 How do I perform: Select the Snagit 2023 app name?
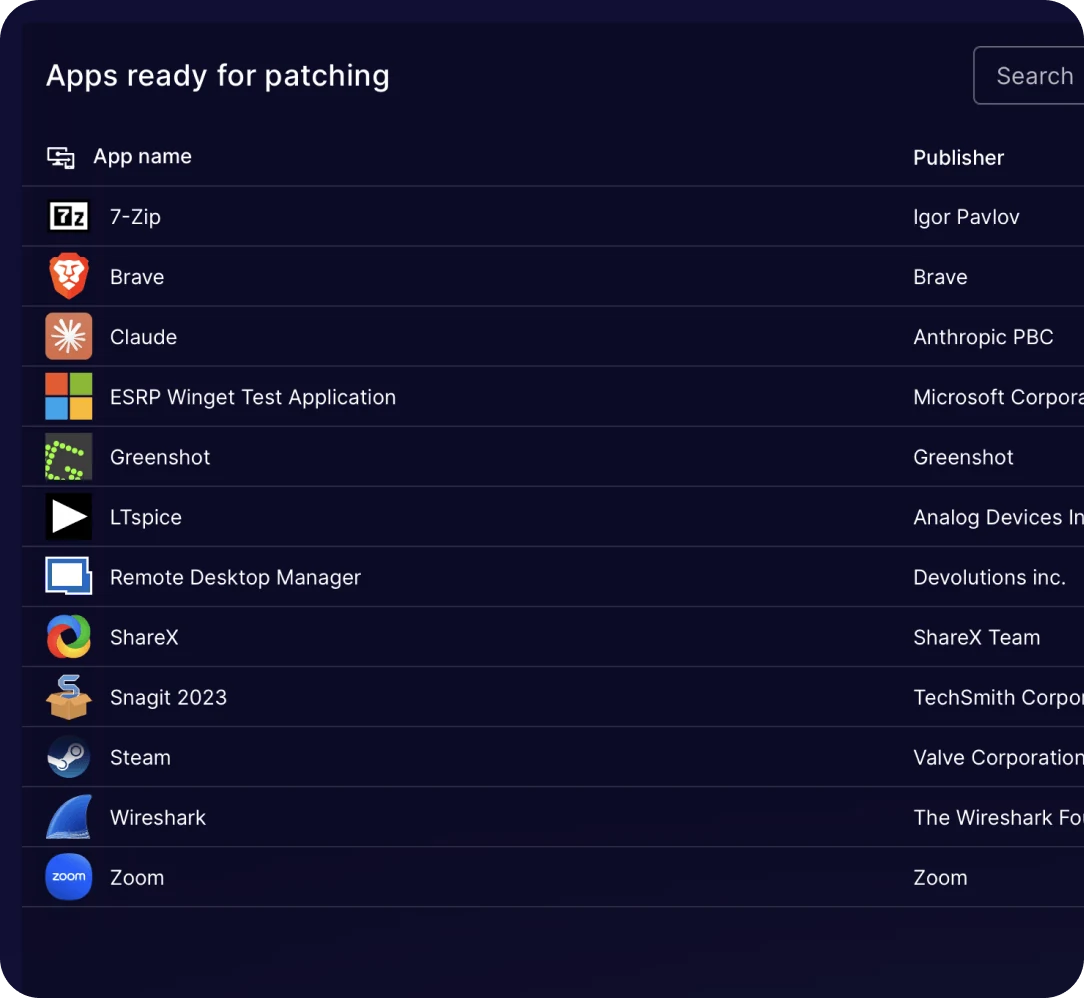[168, 697]
